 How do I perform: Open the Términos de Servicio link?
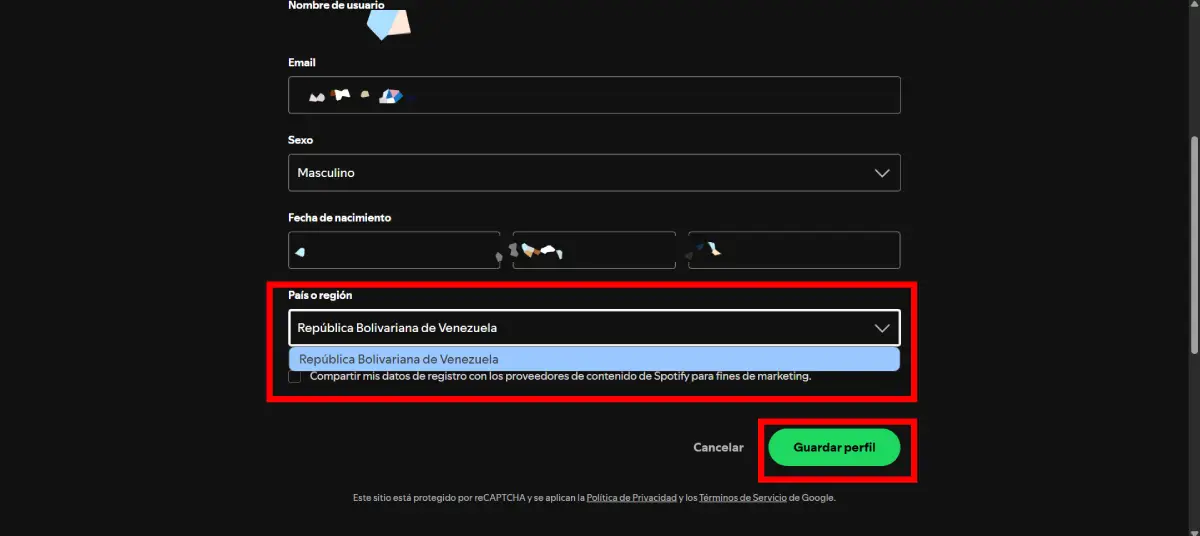pyautogui.click(x=743, y=498)
